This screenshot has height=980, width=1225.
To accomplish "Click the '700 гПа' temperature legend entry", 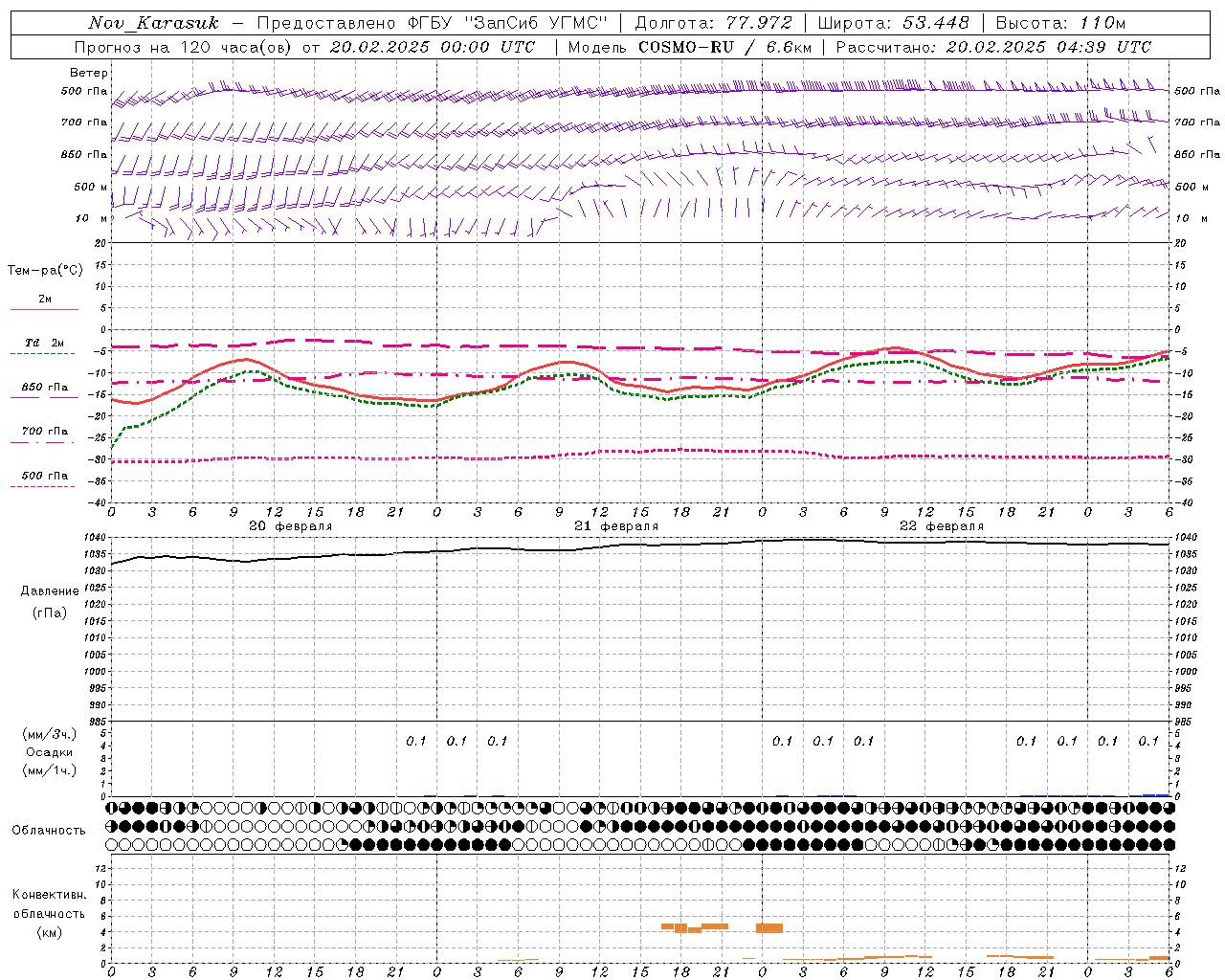I will point(45,432).
